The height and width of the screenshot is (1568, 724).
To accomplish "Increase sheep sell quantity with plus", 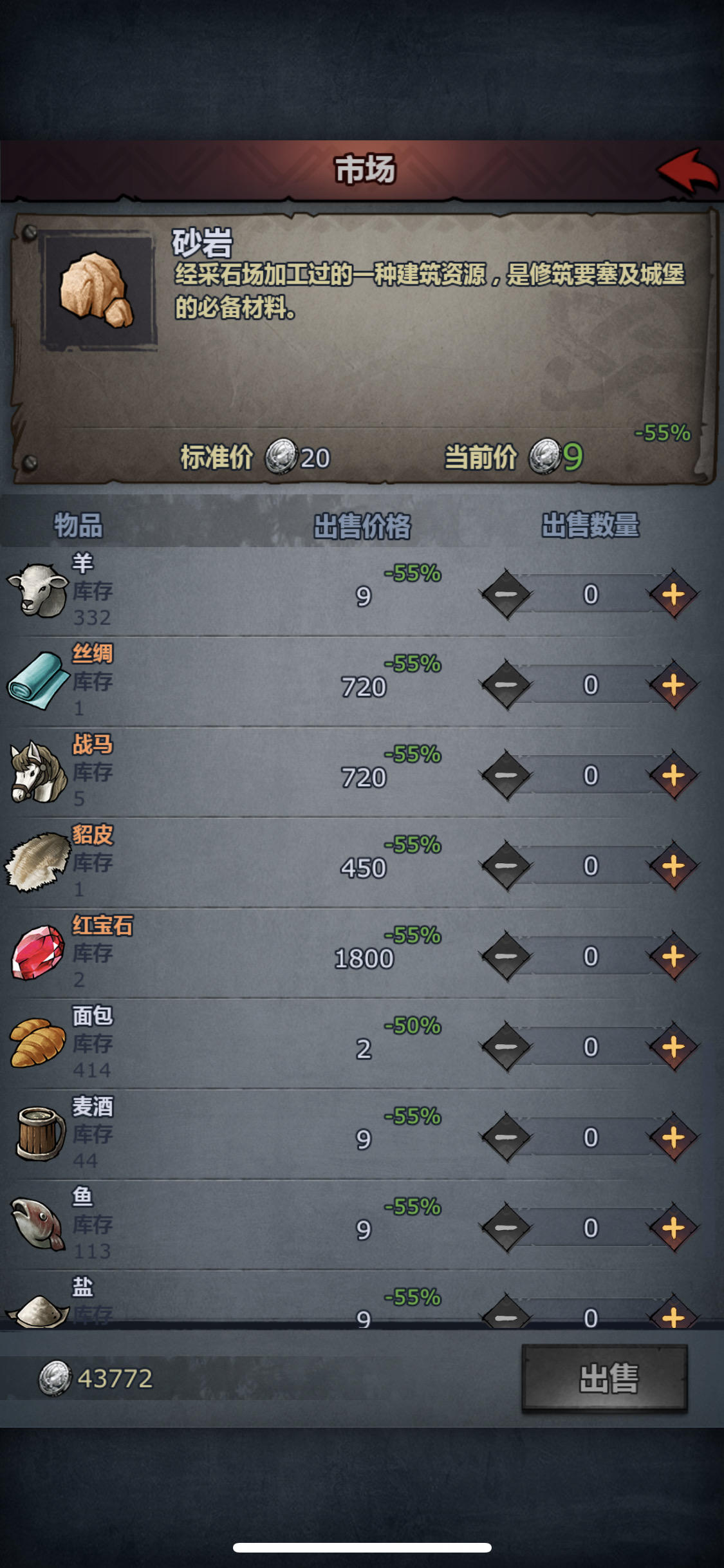I will click(673, 594).
